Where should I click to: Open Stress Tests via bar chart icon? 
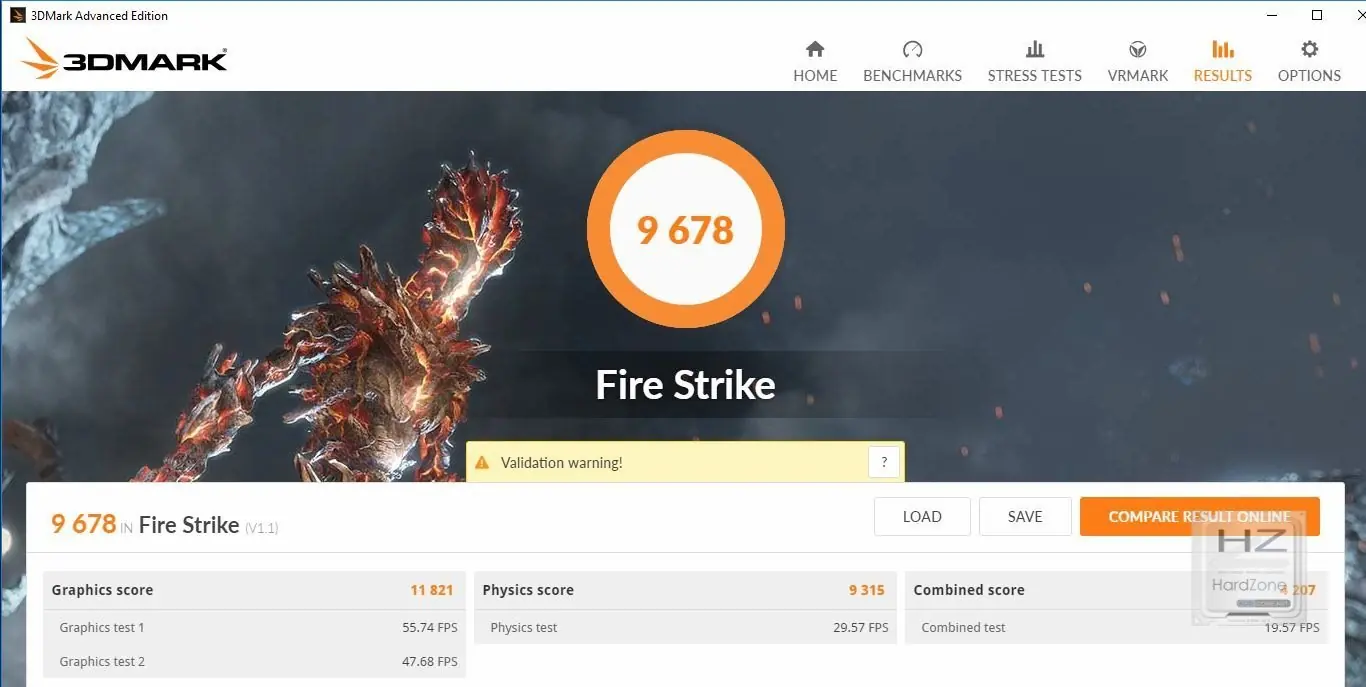(x=1035, y=49)
